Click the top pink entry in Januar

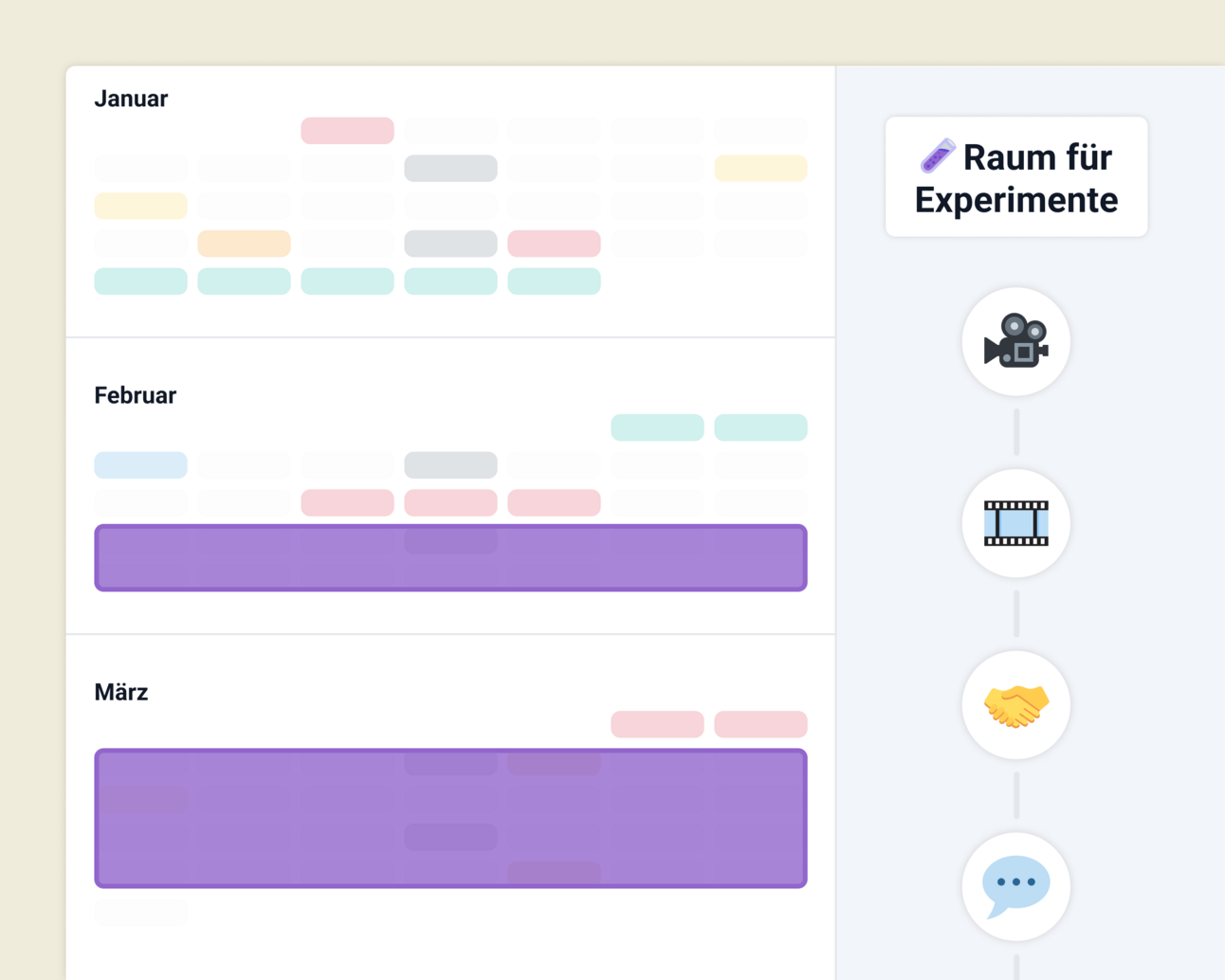[347, 131]
